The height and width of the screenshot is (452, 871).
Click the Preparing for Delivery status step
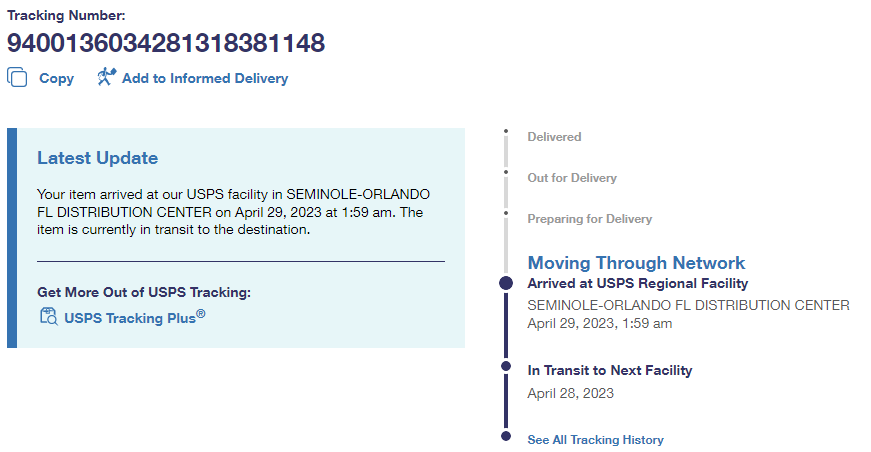point(589,219)
